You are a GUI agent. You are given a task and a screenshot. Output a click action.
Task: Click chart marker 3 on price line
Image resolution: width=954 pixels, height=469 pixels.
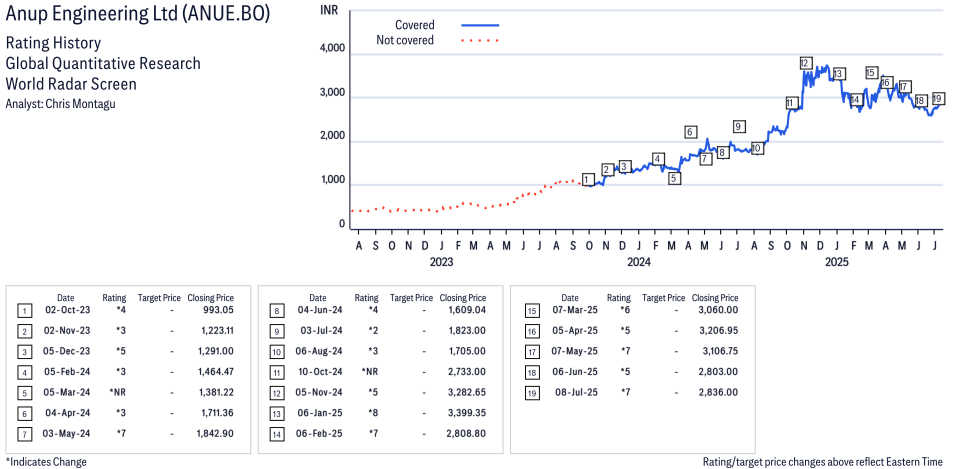[624, 167]
